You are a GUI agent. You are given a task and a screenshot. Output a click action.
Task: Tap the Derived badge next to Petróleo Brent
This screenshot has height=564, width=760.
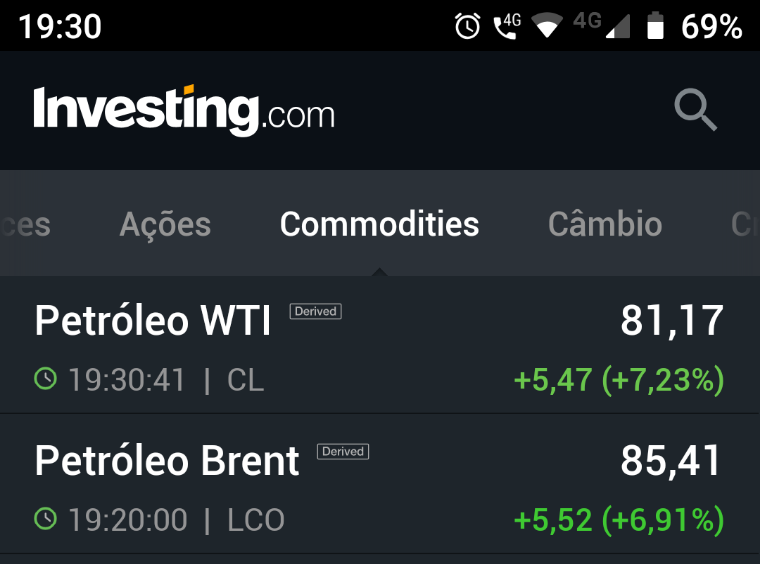[343, 451]
